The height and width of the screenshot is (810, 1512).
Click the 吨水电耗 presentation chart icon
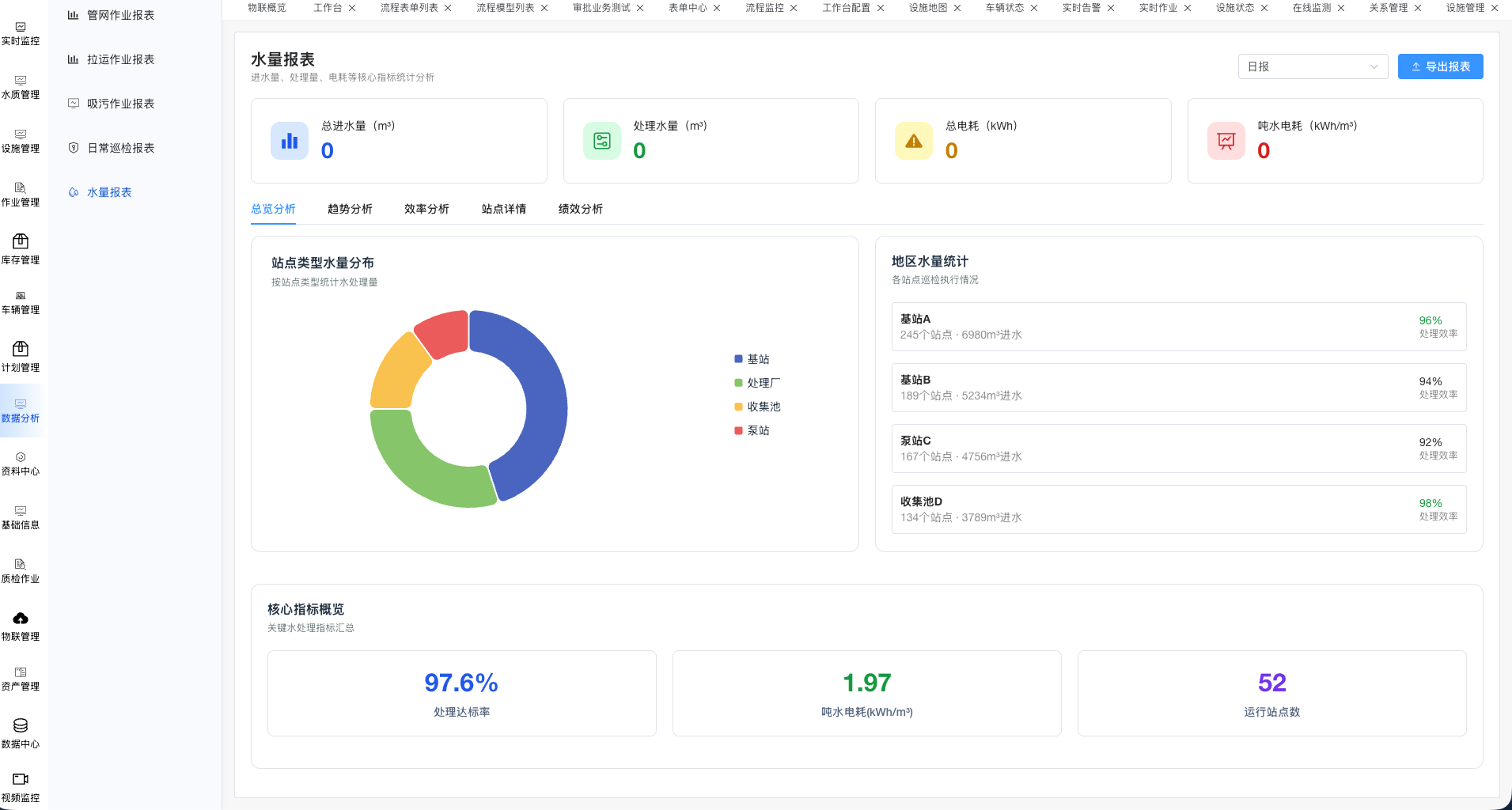[1226, 141]
